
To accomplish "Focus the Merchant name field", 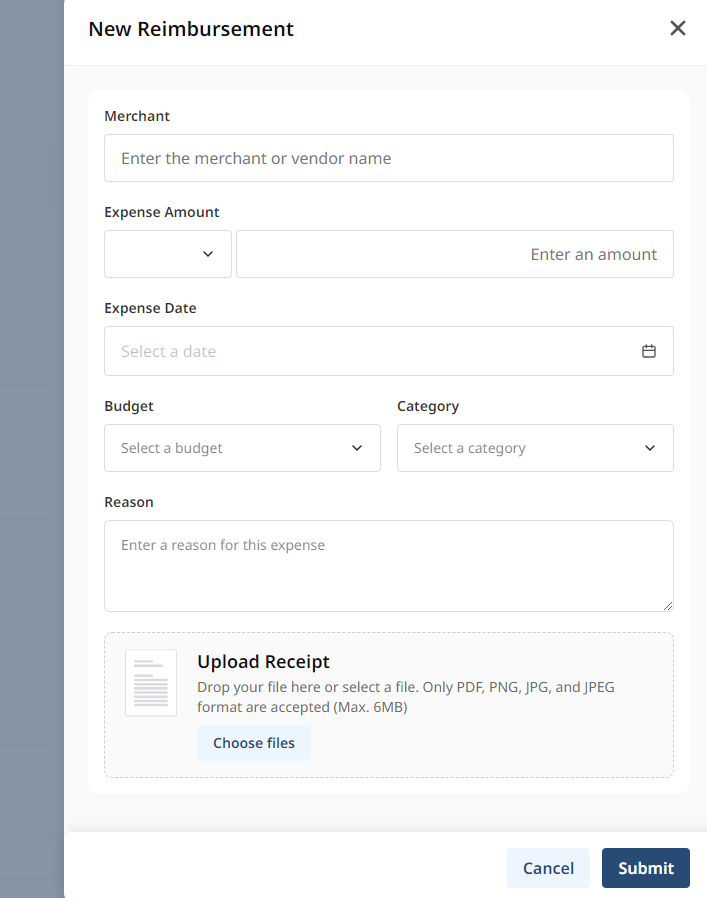I will coord(389,158).
